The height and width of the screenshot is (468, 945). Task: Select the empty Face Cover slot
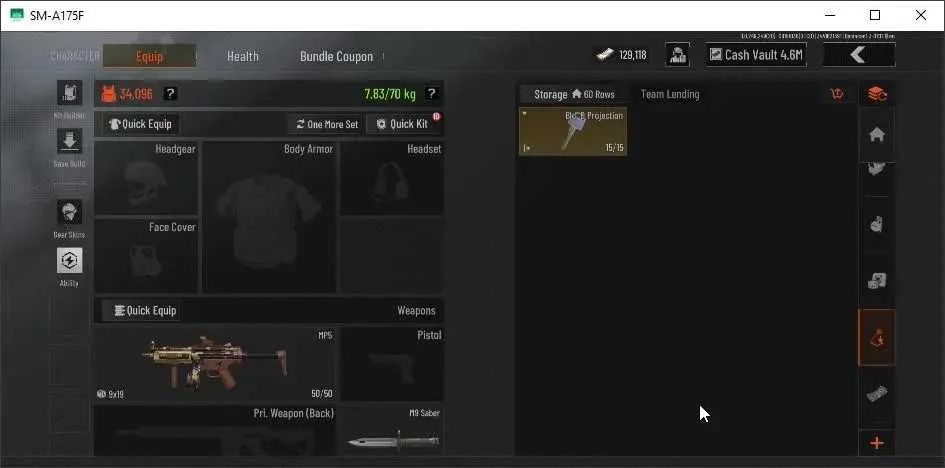[146, 256]
